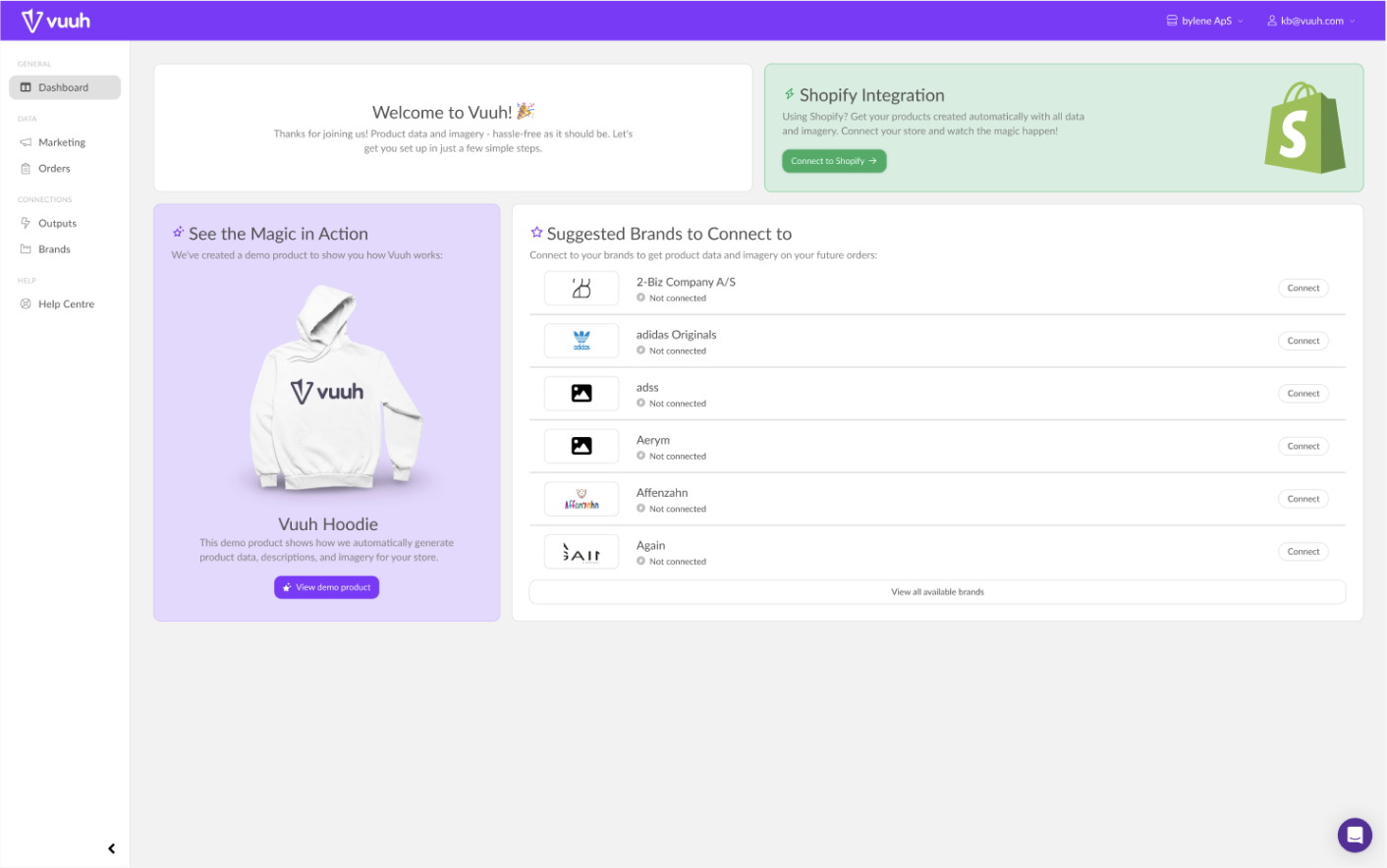Click the Shopify bag logo
The height and width of the screenshot is (868, 1387).
tap(1304, 128)
